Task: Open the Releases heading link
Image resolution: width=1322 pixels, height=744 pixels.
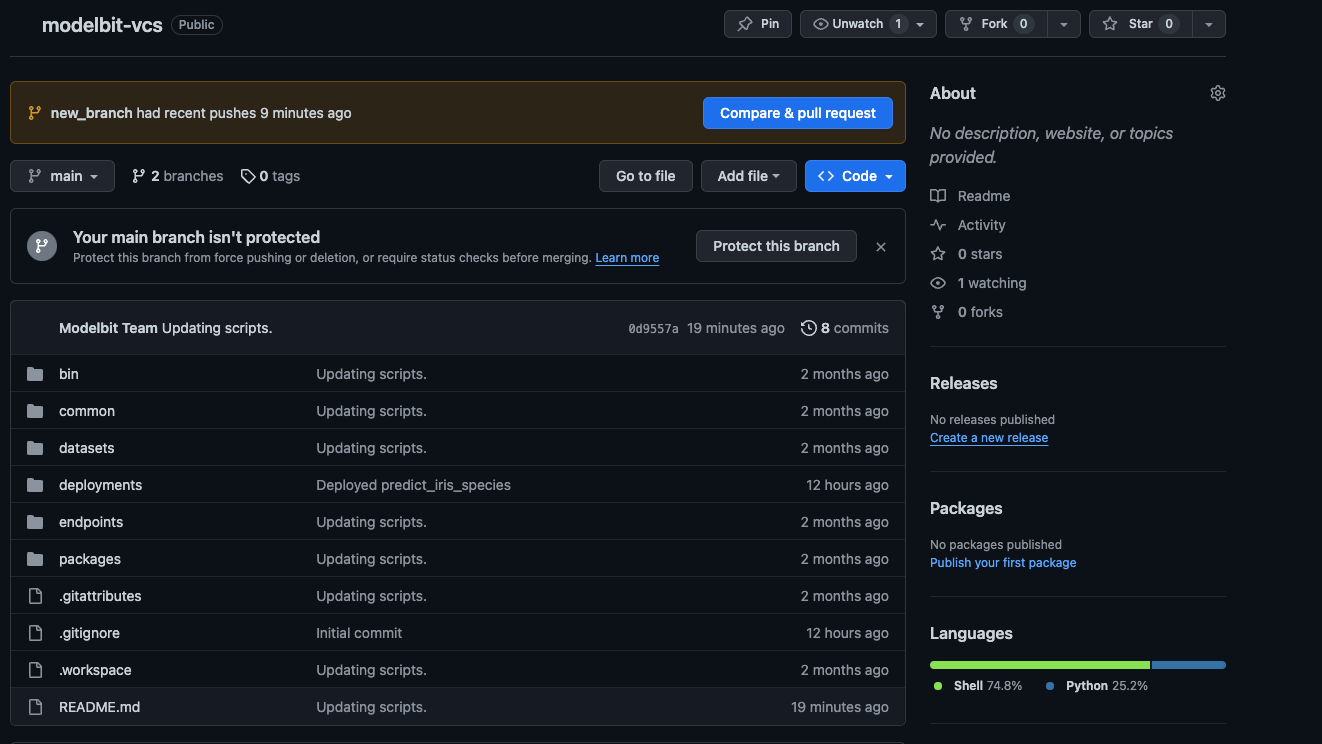Action: [963, 383]
